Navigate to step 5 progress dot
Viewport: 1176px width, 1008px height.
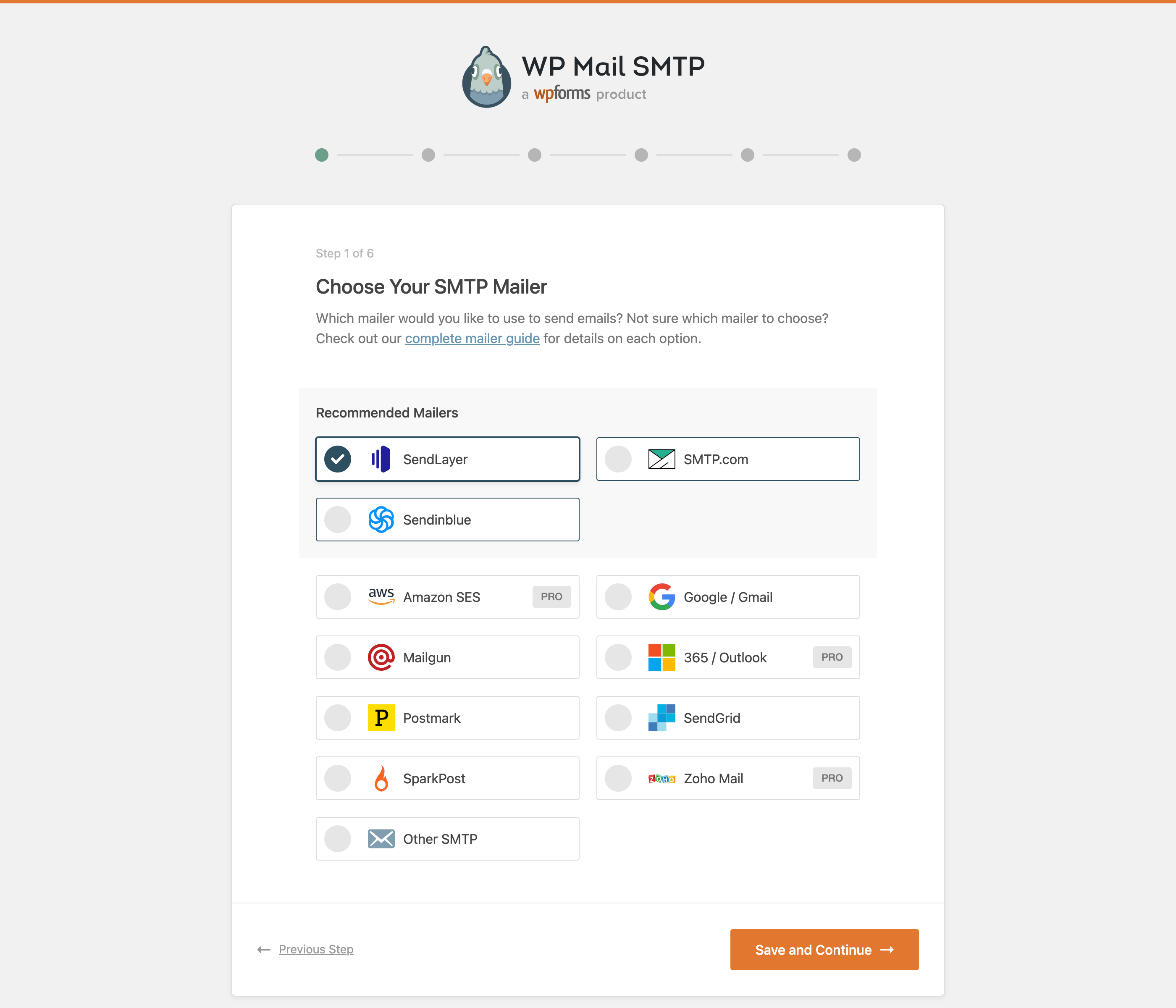point(748,155)
